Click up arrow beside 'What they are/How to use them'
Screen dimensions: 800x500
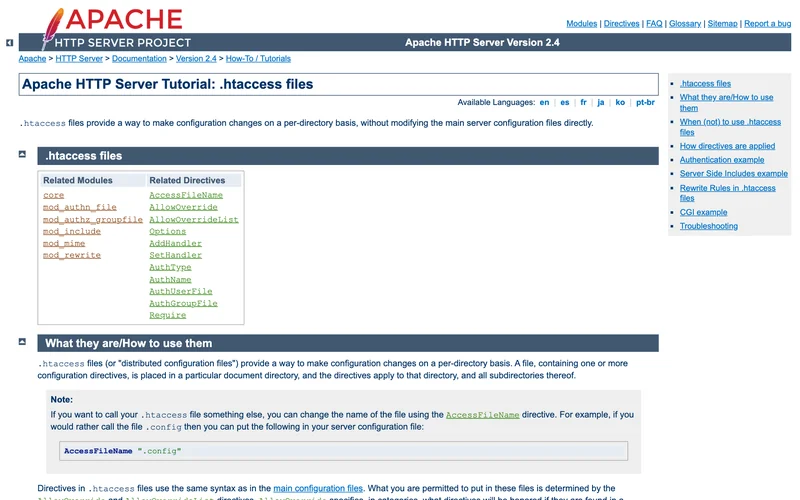(22, 341)
